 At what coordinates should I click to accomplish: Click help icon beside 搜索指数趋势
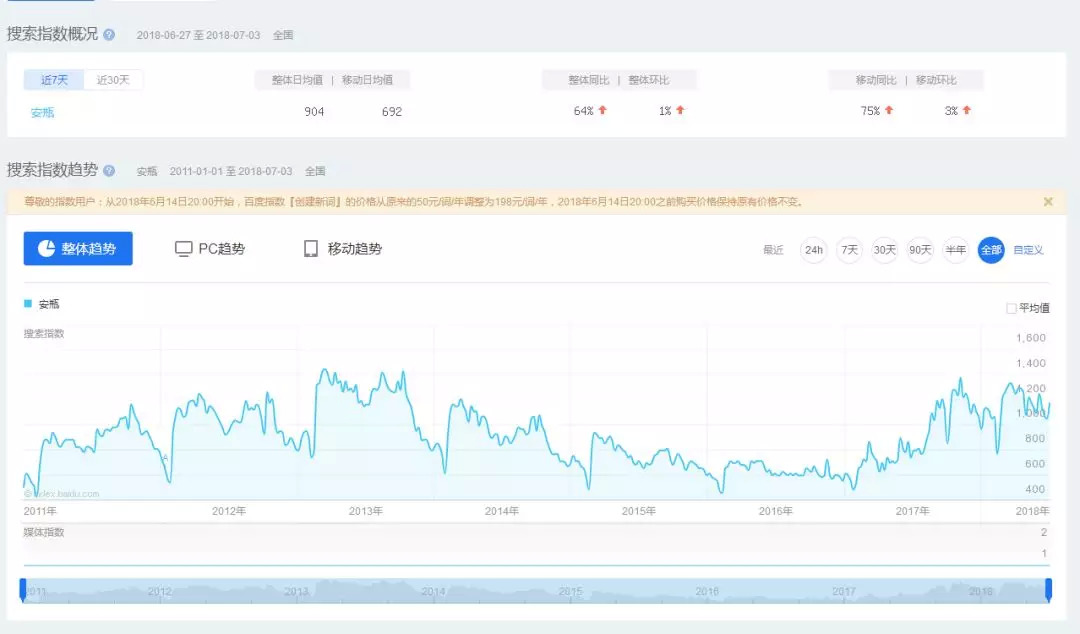pos(109,171)
